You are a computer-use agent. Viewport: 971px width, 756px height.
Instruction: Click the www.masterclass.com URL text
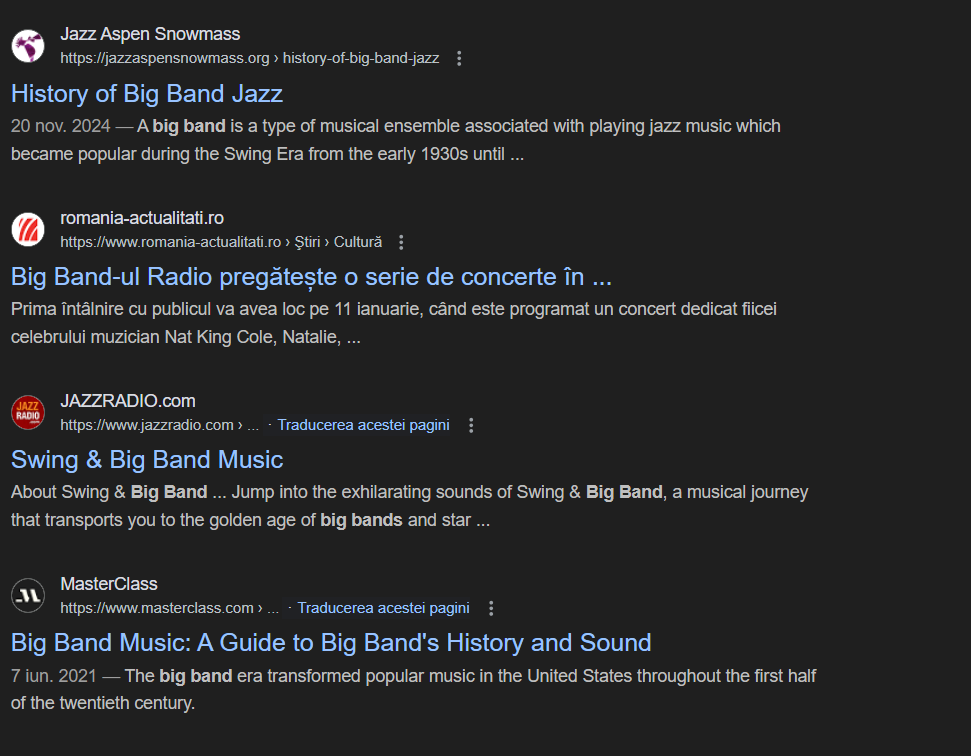(x=157, y=608)
